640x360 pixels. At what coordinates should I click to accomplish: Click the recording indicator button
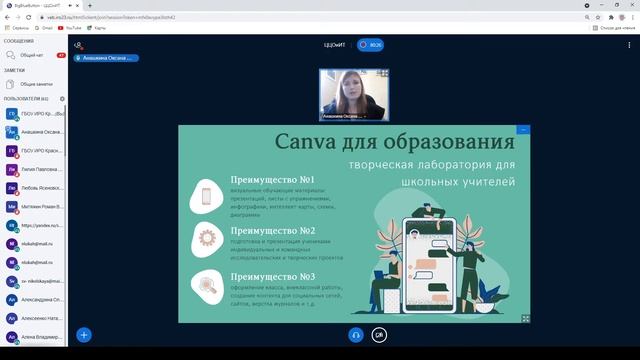370,45
